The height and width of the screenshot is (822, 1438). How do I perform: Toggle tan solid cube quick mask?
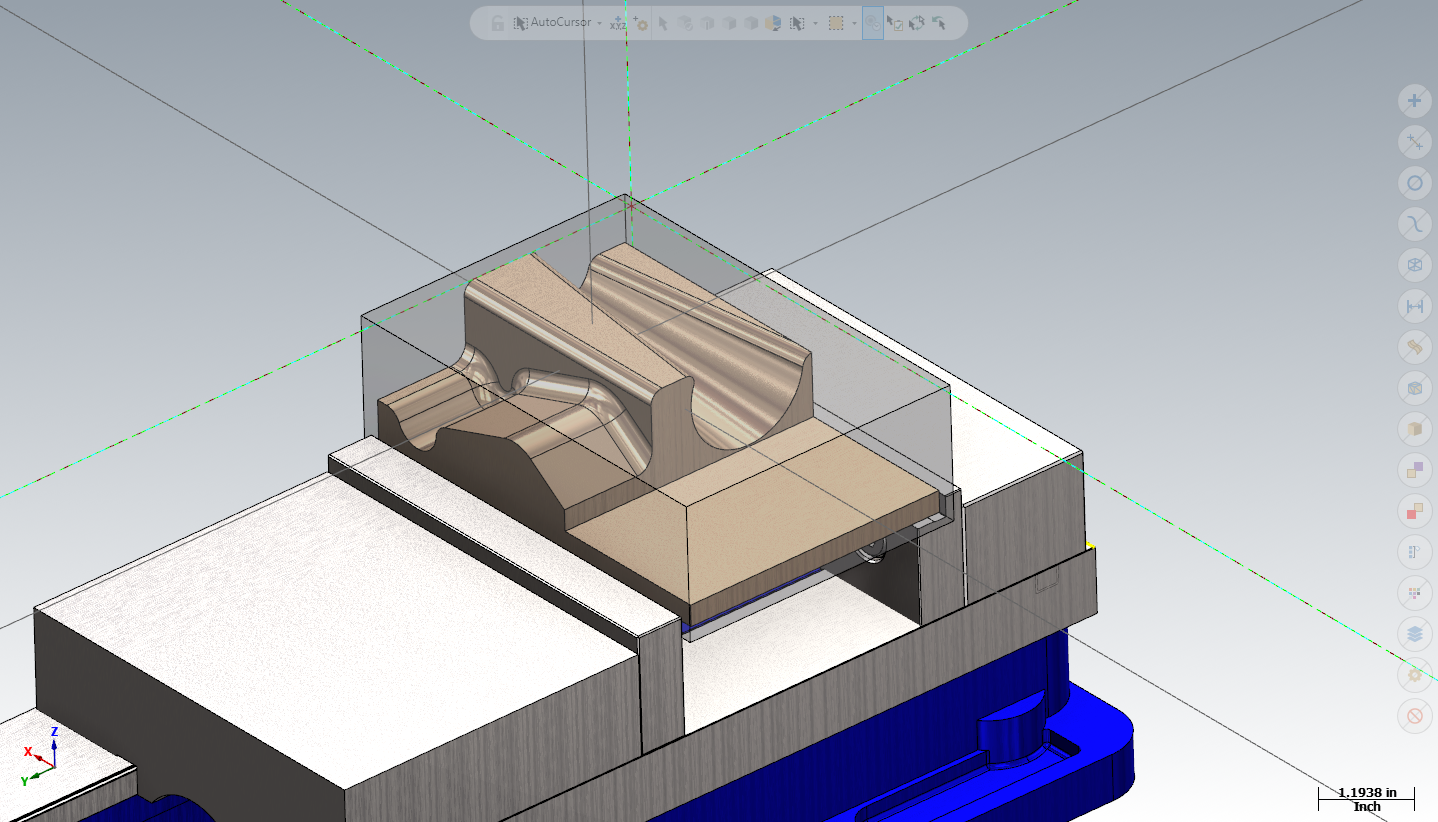1414,429
